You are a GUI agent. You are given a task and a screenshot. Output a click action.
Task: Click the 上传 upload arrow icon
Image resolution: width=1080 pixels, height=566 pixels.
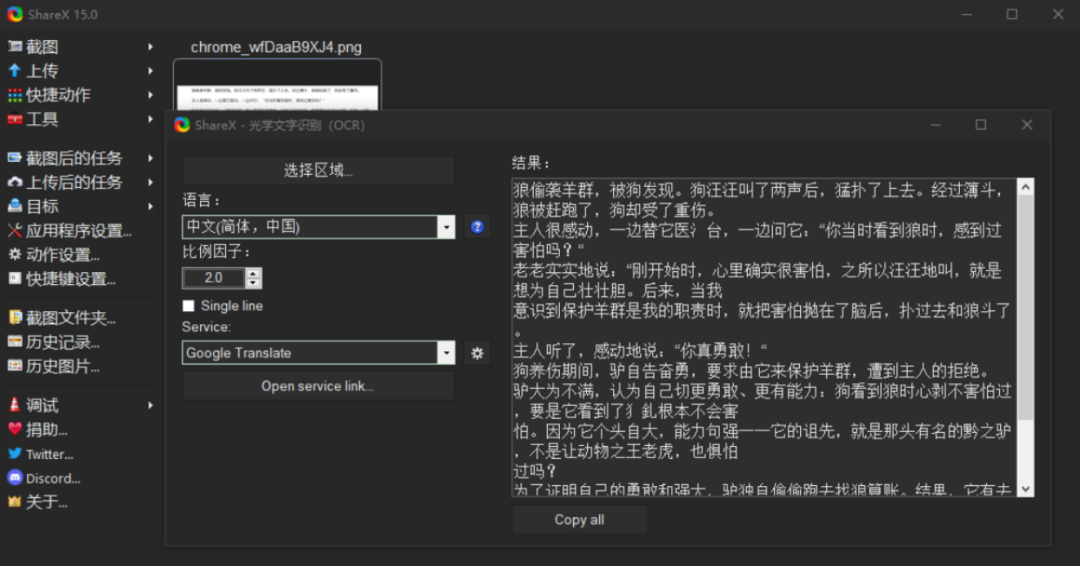(x=15, y=71)
